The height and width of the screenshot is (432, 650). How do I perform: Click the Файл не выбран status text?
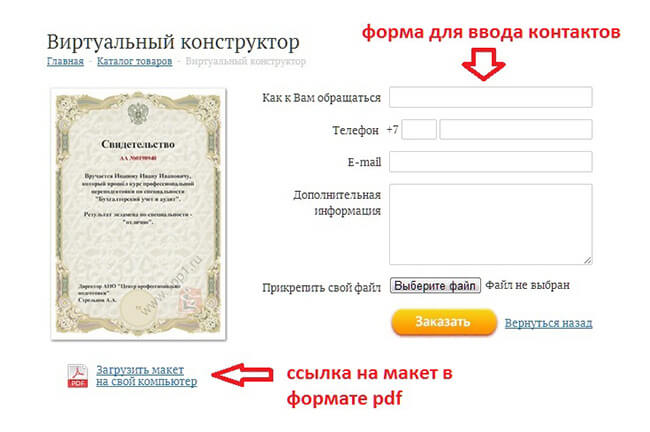click(x=527, y=285)
